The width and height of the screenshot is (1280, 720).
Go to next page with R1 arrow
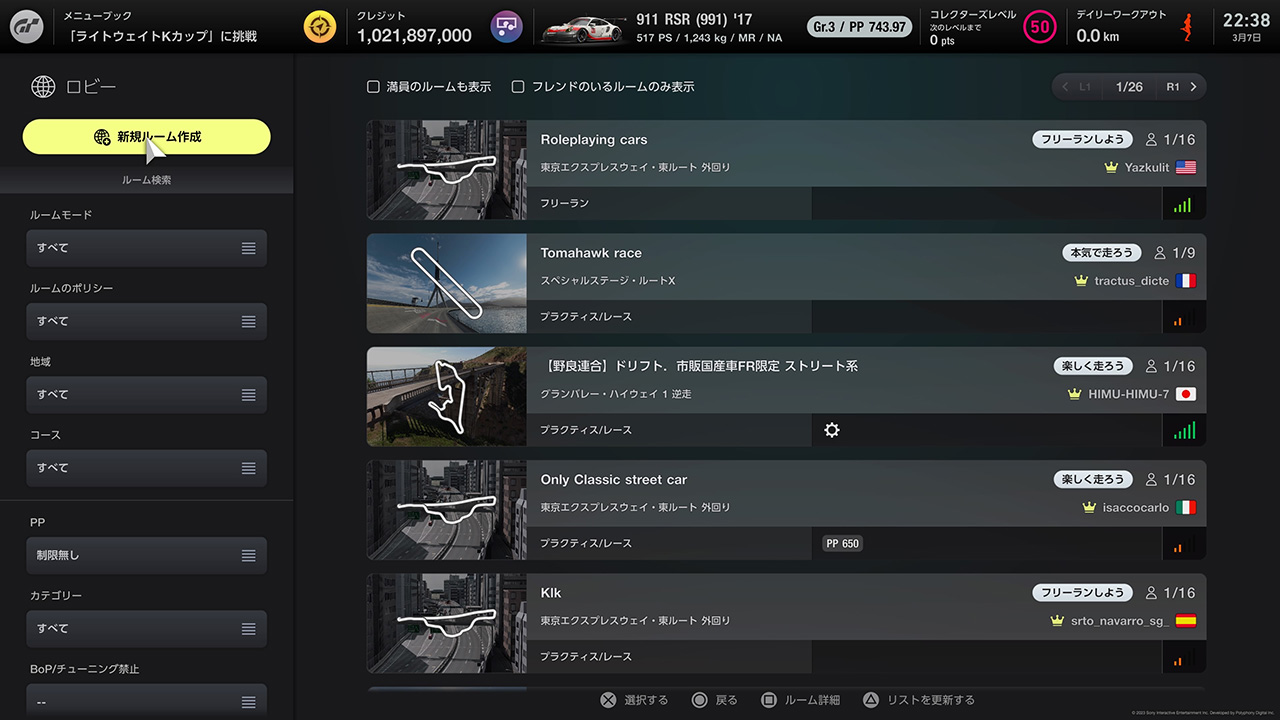1181,87
